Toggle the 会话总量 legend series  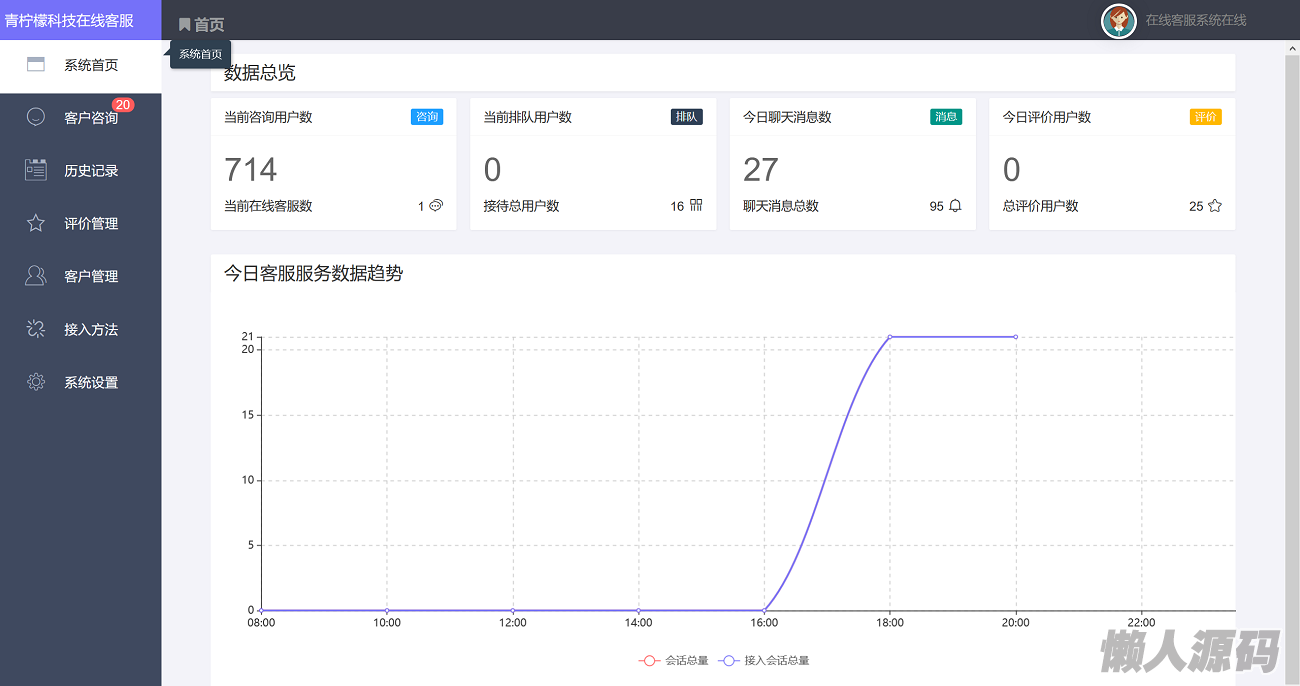pos(673,661)
